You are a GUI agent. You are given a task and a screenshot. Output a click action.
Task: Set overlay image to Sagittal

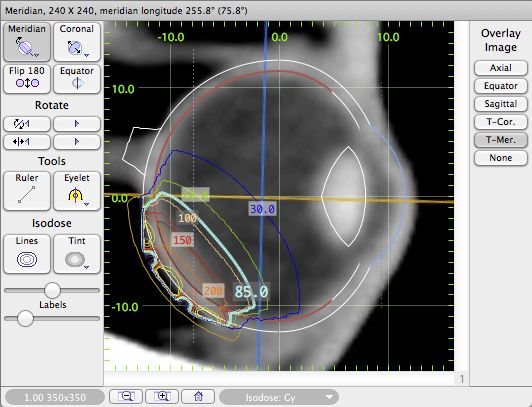[500, 104]
